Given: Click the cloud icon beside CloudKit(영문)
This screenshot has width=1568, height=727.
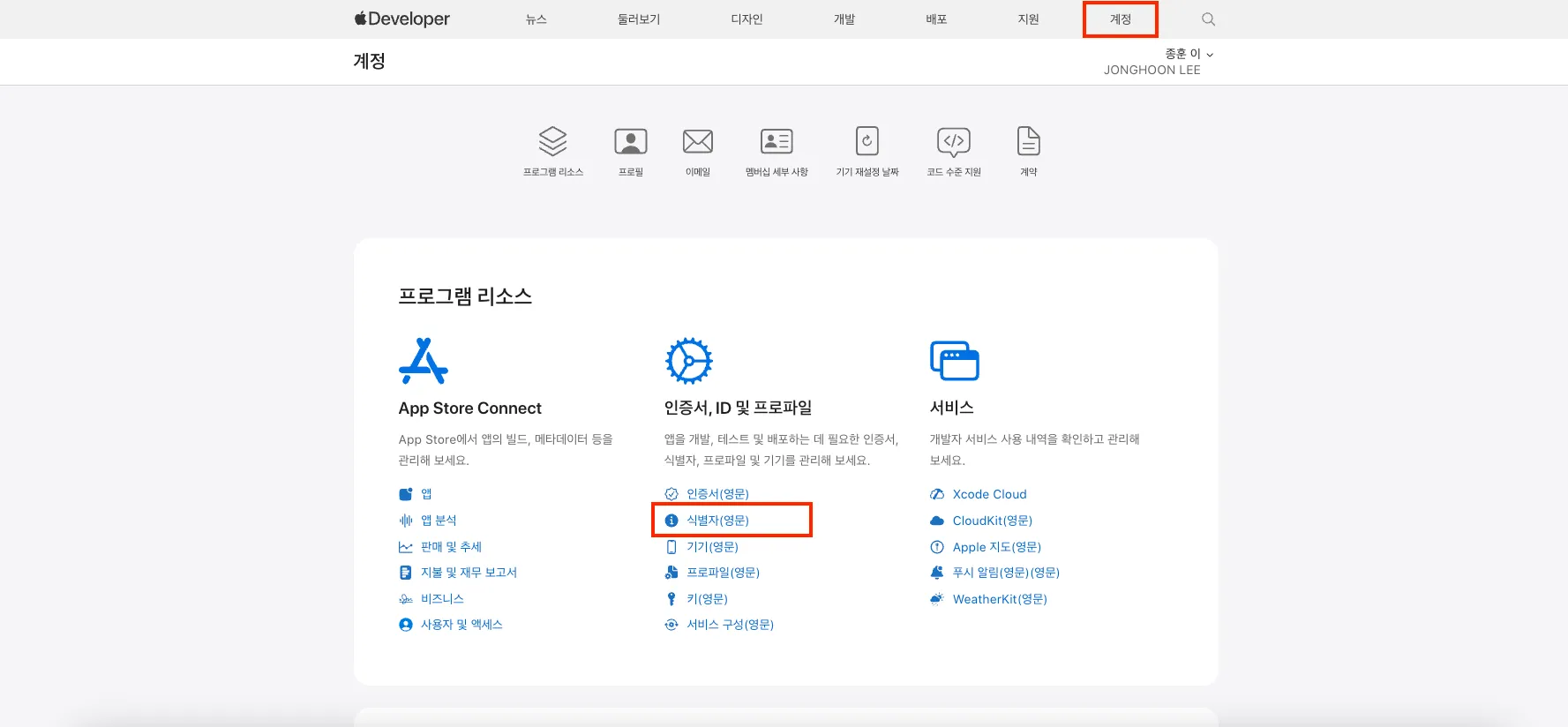Looking at the screenshot, I should pyautogui.click(x=937, y=521).
